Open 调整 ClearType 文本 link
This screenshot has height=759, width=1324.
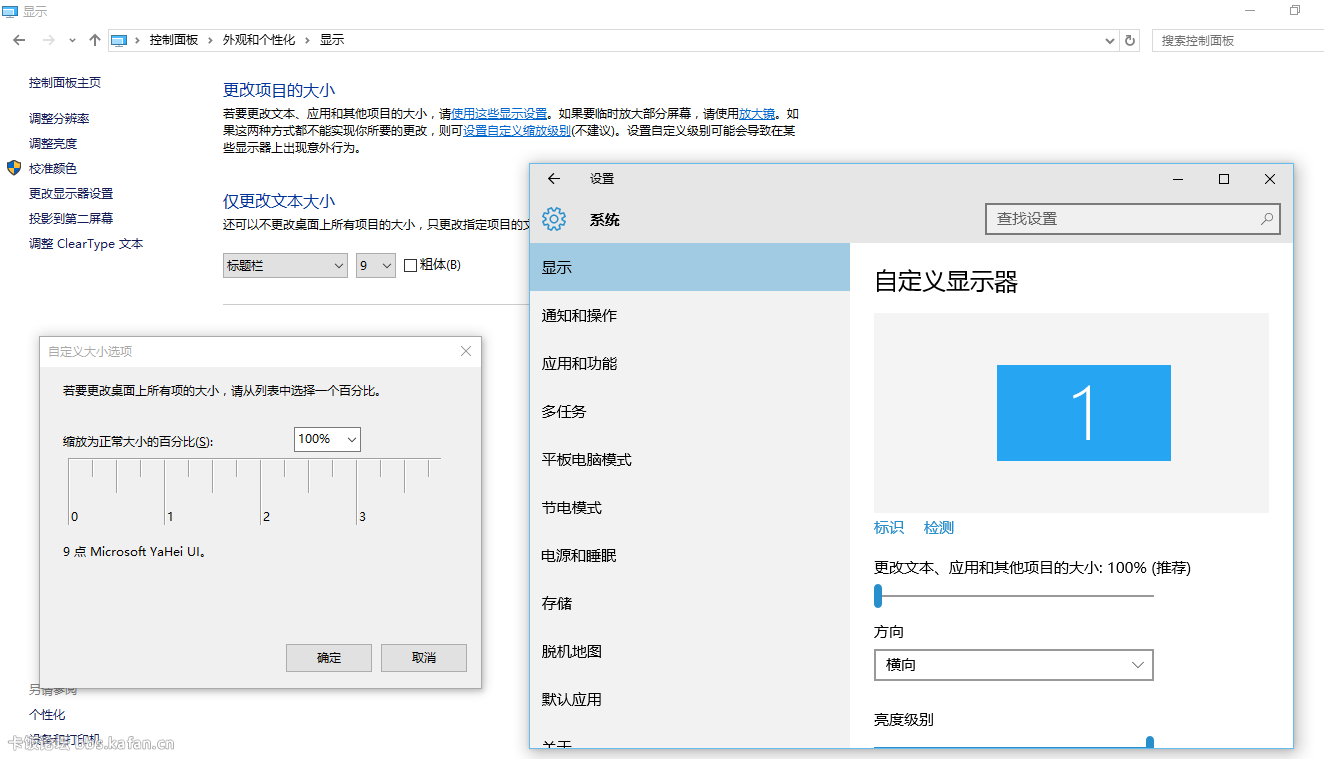pyautogui.click(x=86, y=244)
